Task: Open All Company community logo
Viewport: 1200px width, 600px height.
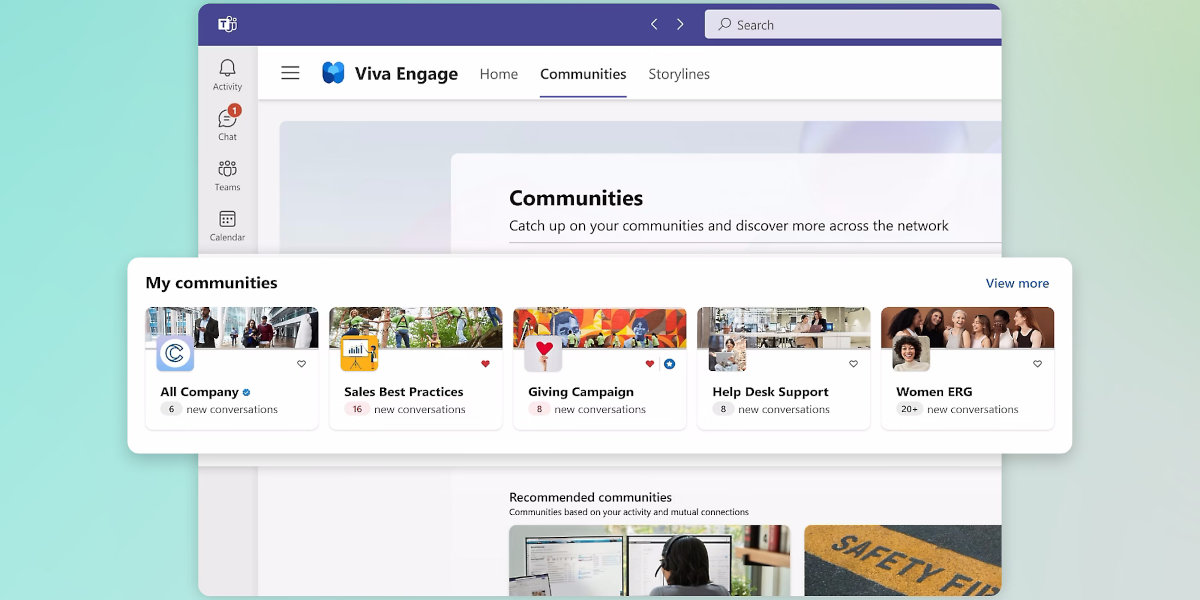Action: [175, 353]
